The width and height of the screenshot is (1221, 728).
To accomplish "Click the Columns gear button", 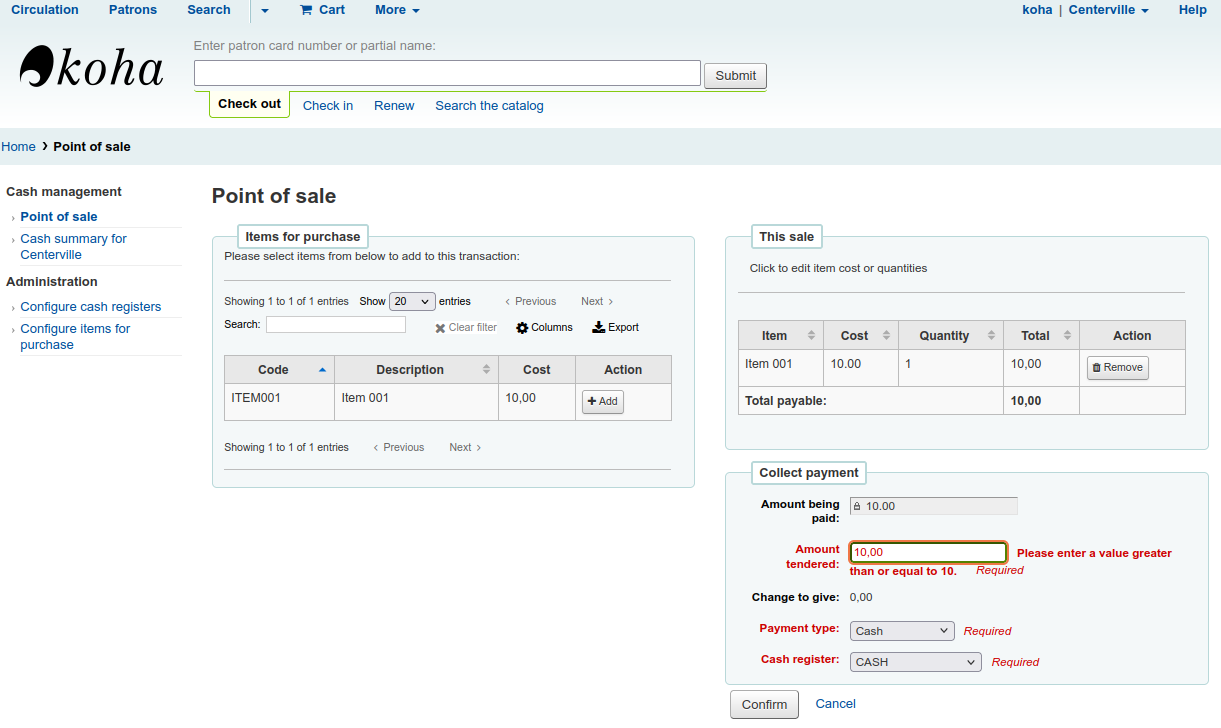I will click(x=544, y=328).
